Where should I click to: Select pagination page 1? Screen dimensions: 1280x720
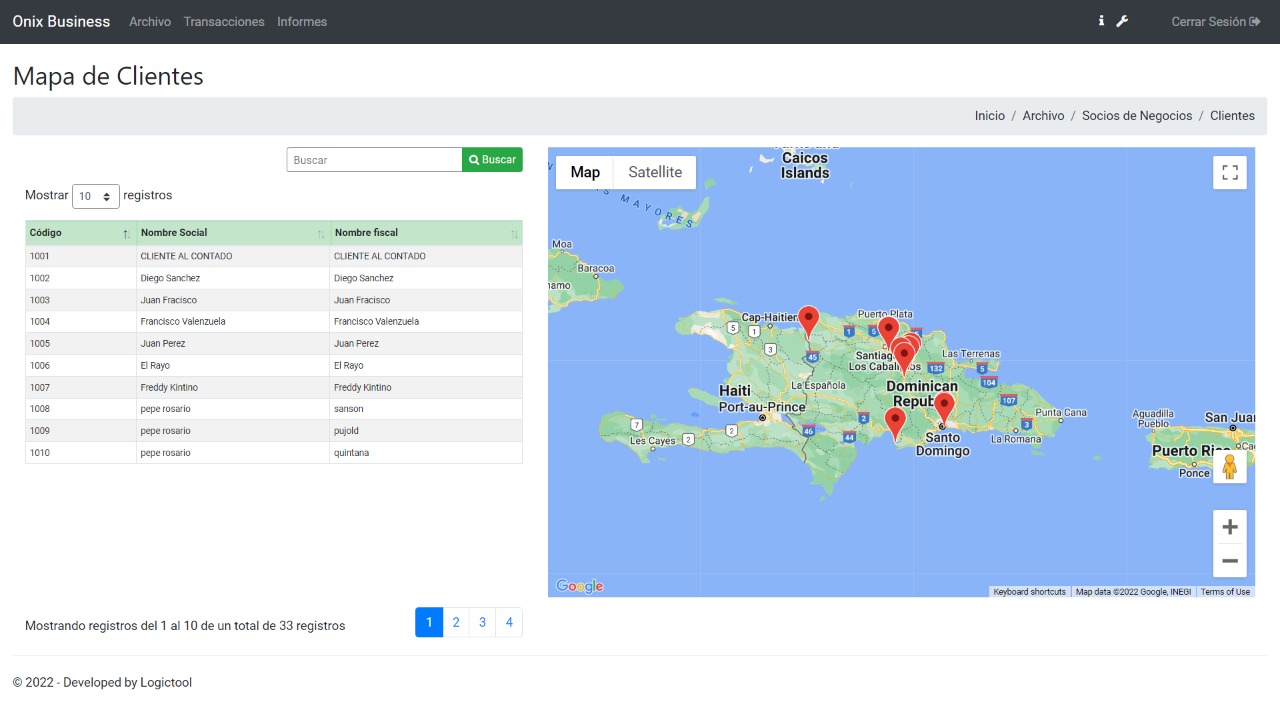point(429,622)
